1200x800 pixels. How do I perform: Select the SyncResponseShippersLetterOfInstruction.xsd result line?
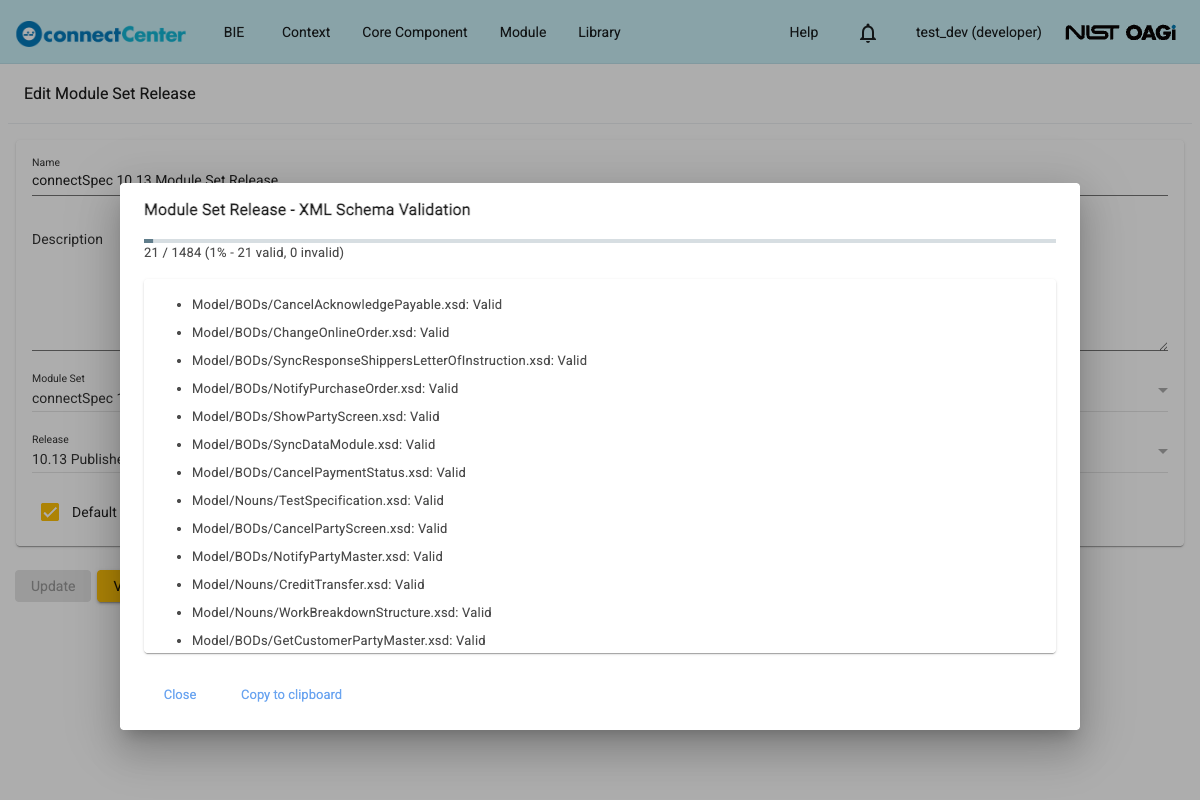(x=389, y=360)
